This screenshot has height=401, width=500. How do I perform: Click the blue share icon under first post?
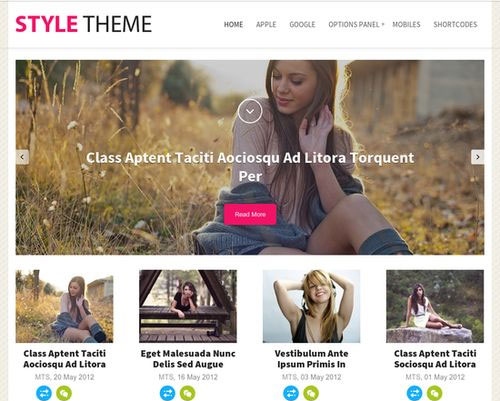pyautogui.click(x=44, y=393)
